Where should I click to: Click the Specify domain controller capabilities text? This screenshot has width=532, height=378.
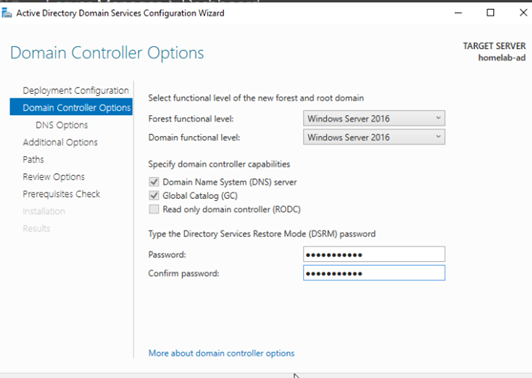[219, 164]
